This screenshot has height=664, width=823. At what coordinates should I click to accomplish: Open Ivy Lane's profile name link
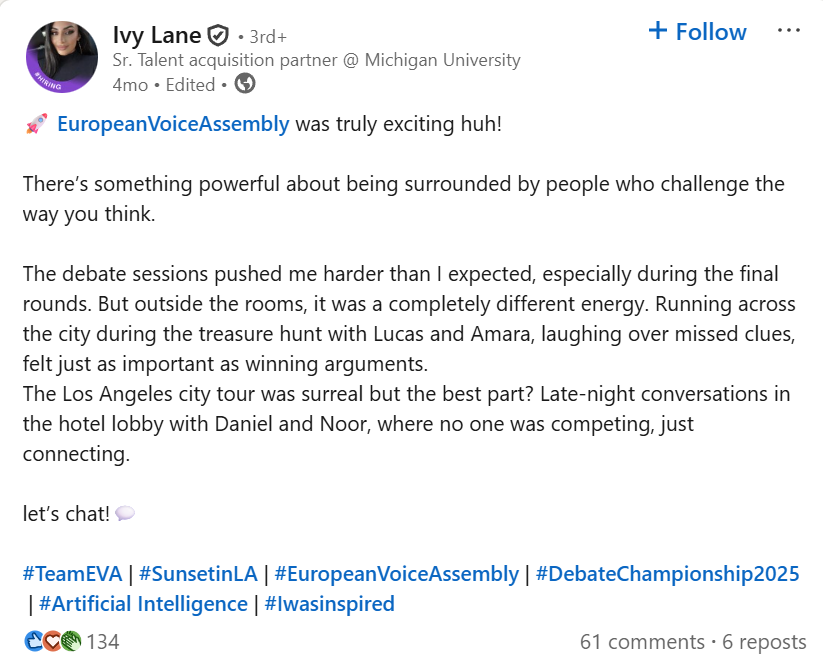157,36
